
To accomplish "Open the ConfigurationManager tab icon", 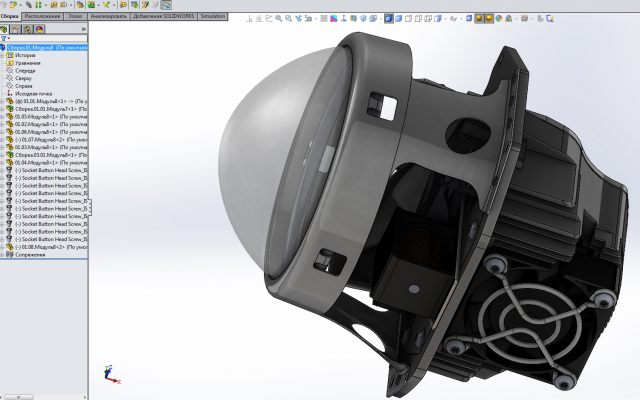I will point(27,29).
